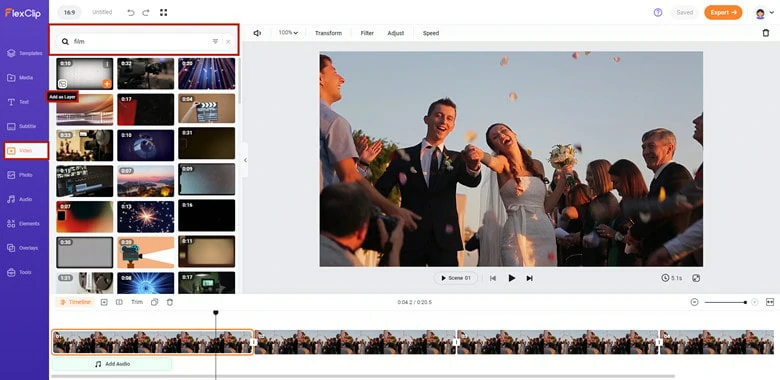
Task: Open the 16:9 aspect ratio selector
Action: click(x=69, y=12)
